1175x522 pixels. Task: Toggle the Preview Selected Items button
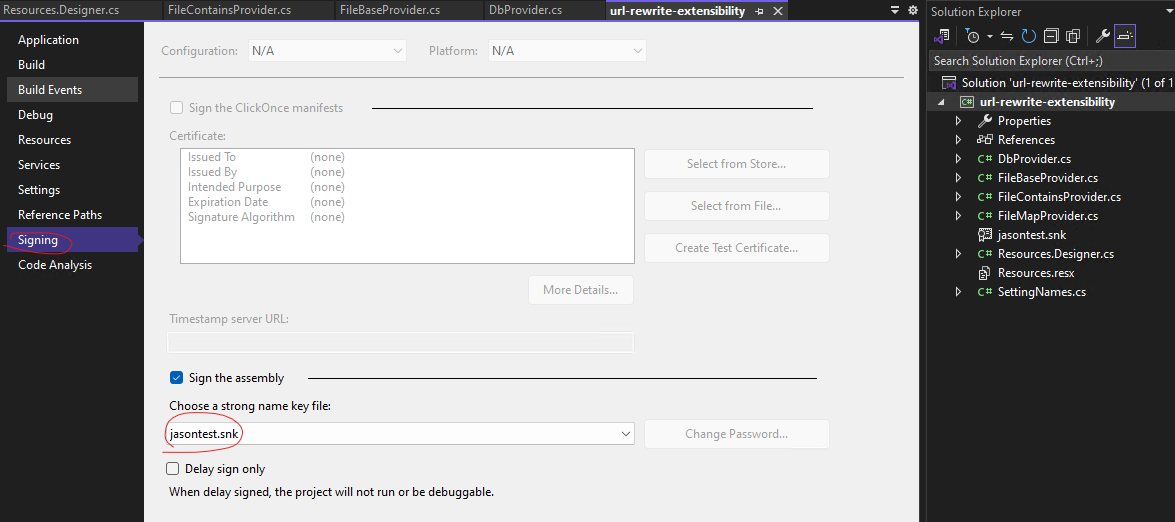click(x=1125, y=36)
